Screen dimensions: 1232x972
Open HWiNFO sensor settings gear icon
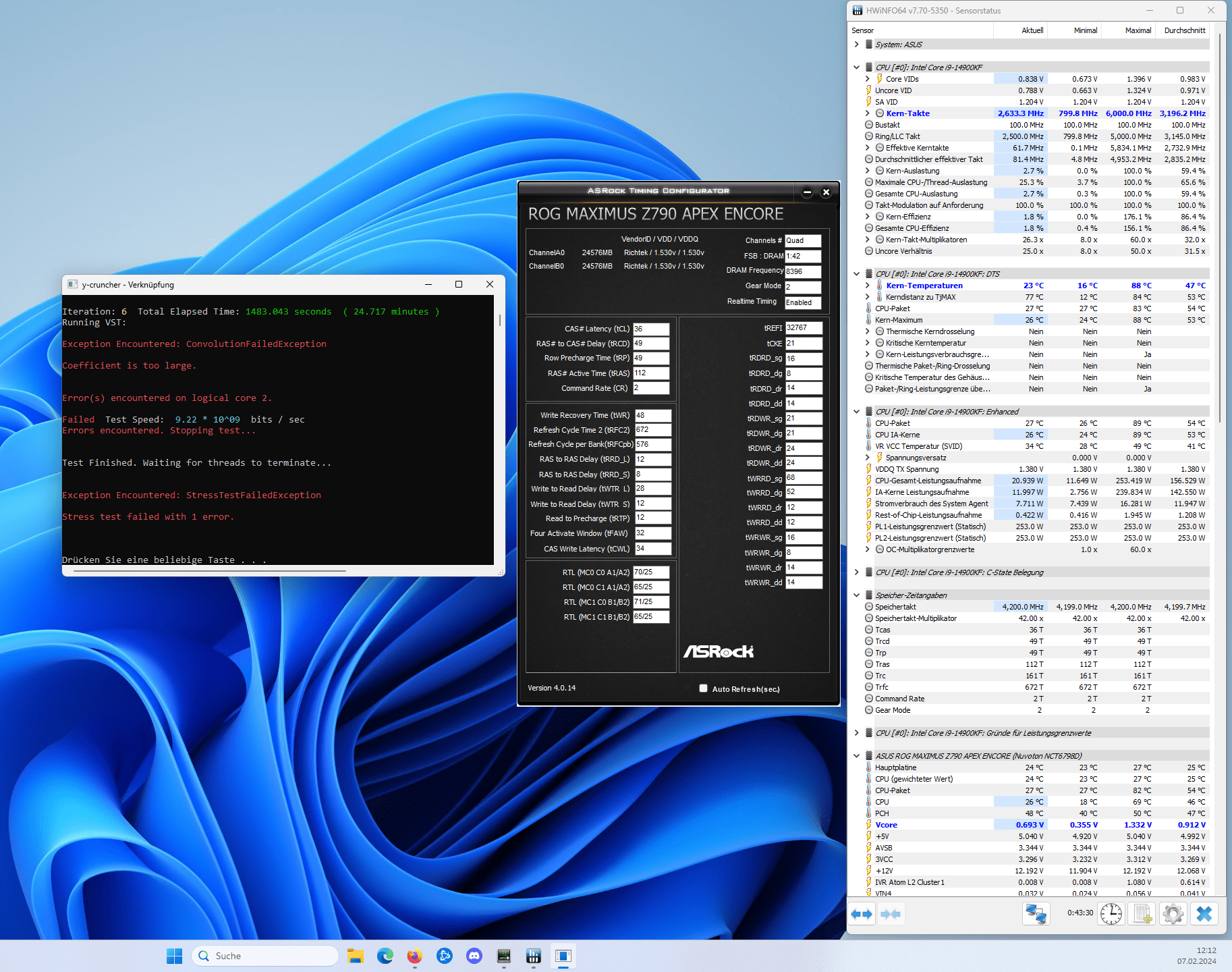coord(1173,914)
